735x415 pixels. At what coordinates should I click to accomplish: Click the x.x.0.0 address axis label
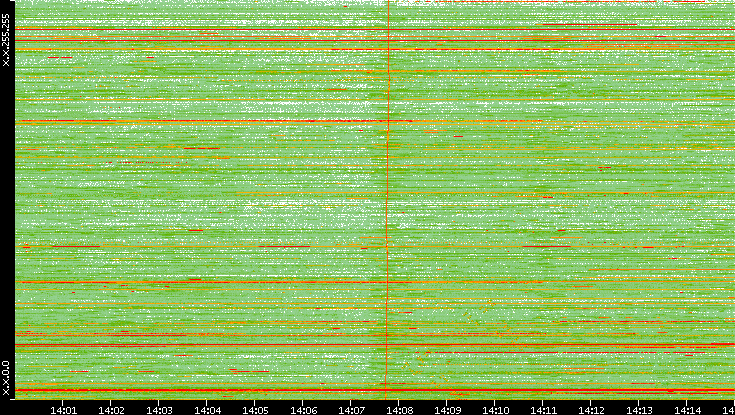pos(6,378)
